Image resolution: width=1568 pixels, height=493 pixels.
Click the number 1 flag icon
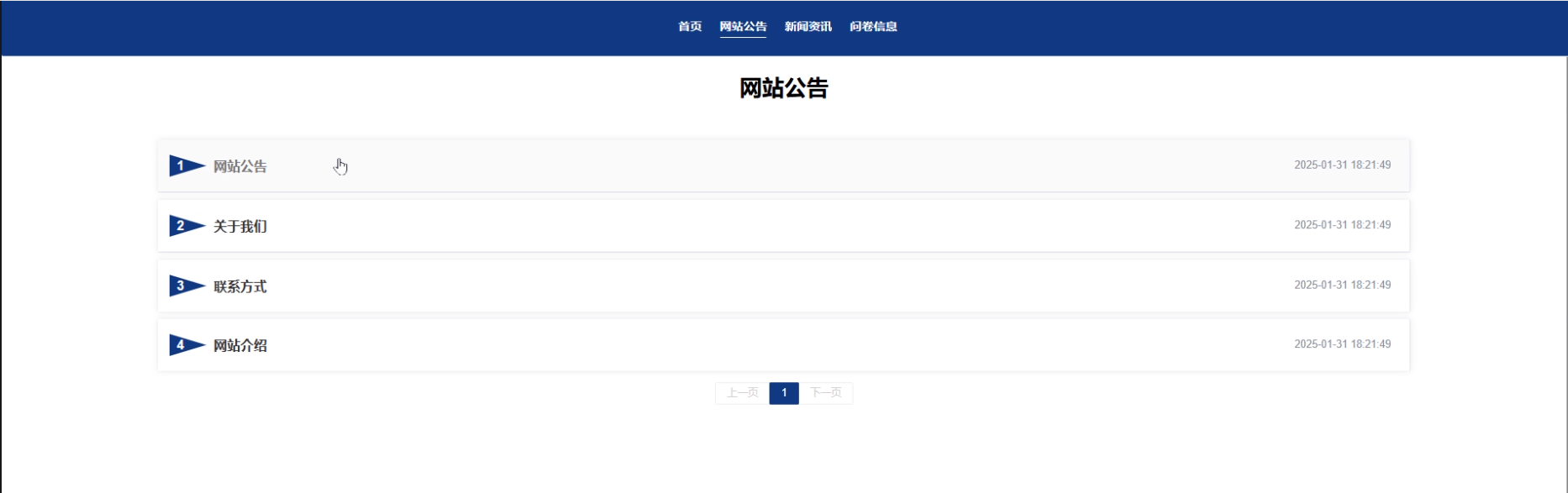[187, 165]
